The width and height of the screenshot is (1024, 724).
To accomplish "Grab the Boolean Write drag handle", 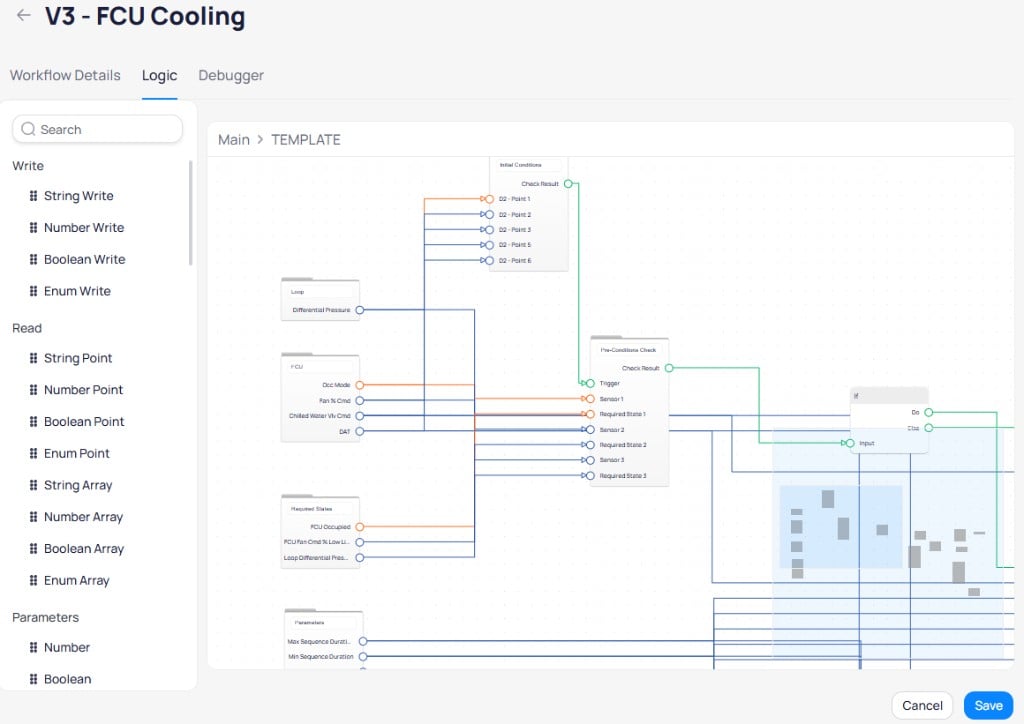I will pyautogui.click(x=33, y=259).
